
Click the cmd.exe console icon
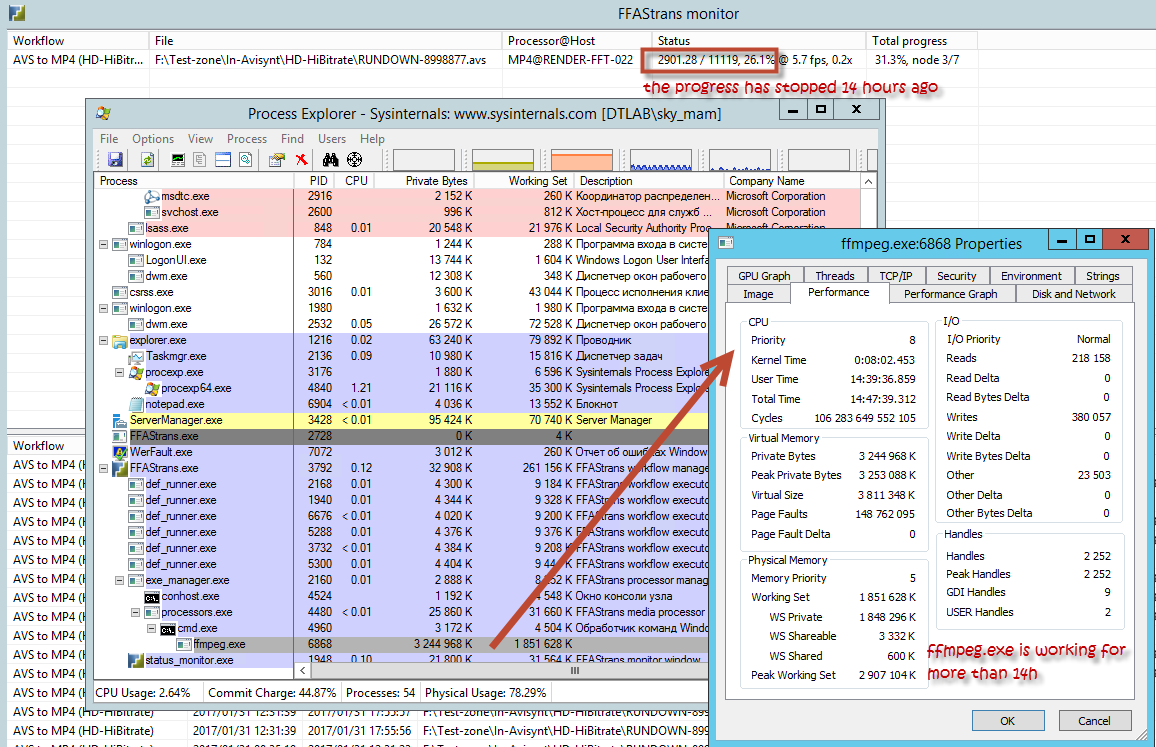tap(168, 629)
